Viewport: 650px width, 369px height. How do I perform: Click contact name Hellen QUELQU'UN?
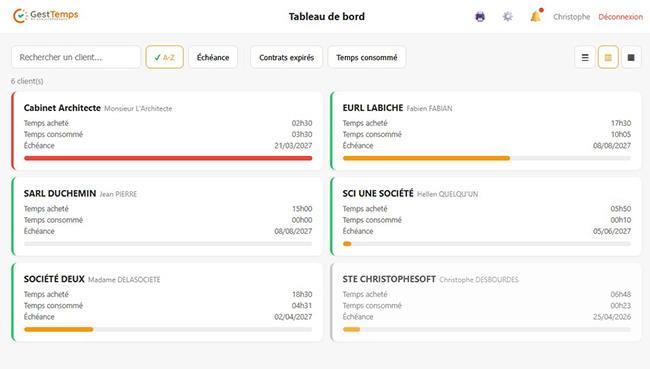(447, 194)
